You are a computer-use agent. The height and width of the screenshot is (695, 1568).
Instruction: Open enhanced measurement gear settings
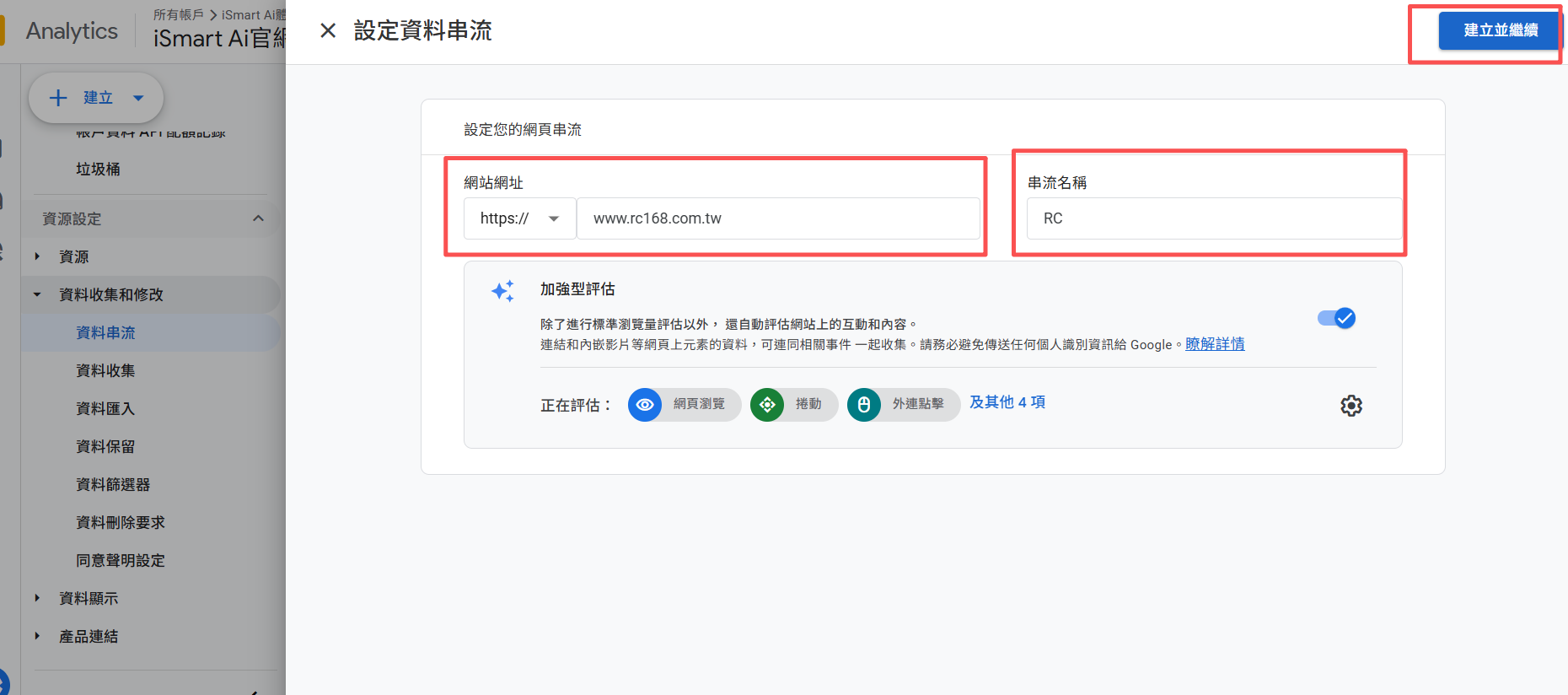(1351, 406)
